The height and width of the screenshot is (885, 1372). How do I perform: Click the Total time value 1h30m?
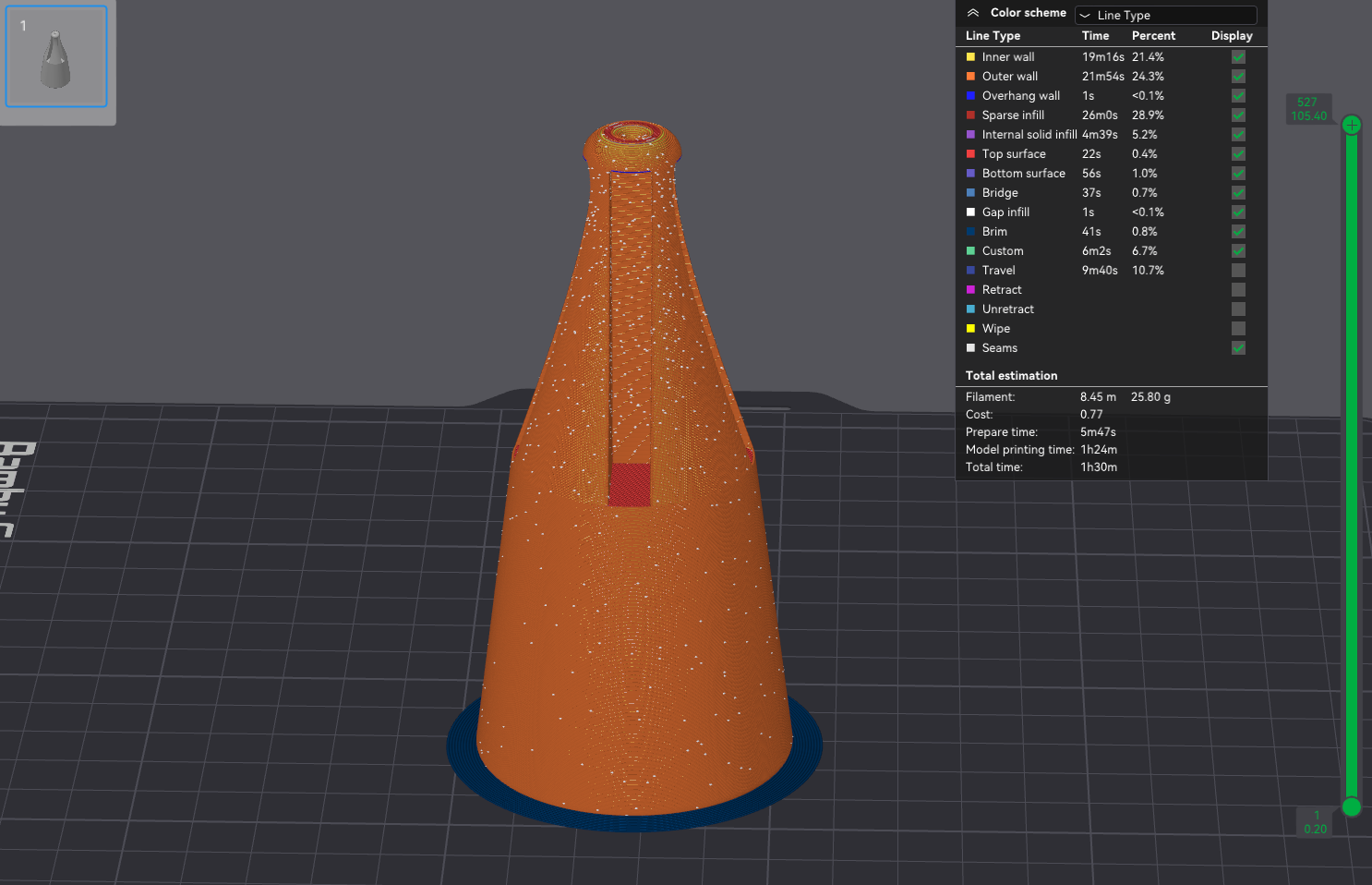(x=1099, y=467)
